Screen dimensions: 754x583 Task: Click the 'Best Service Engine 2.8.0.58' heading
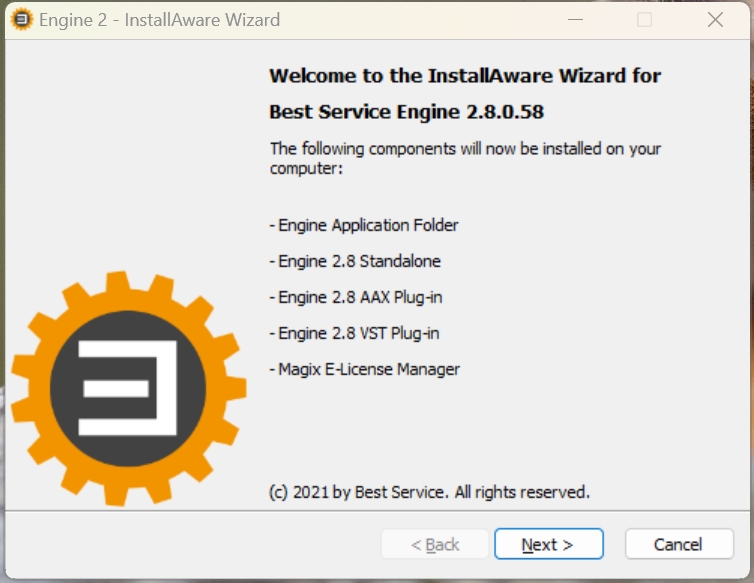pyautogui.click(x=406, y=112)
